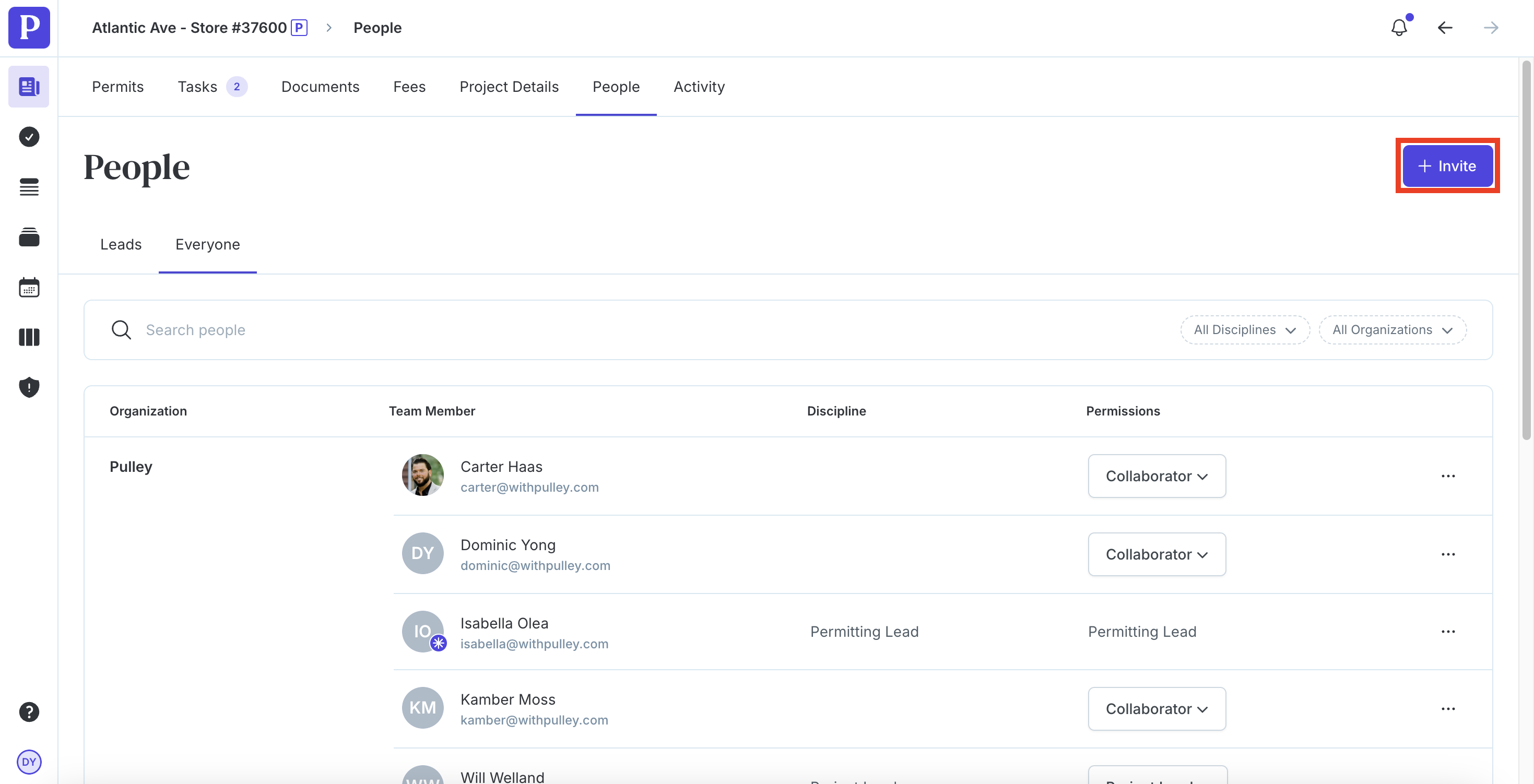Switch to the Leads tab

click(121, 245)
